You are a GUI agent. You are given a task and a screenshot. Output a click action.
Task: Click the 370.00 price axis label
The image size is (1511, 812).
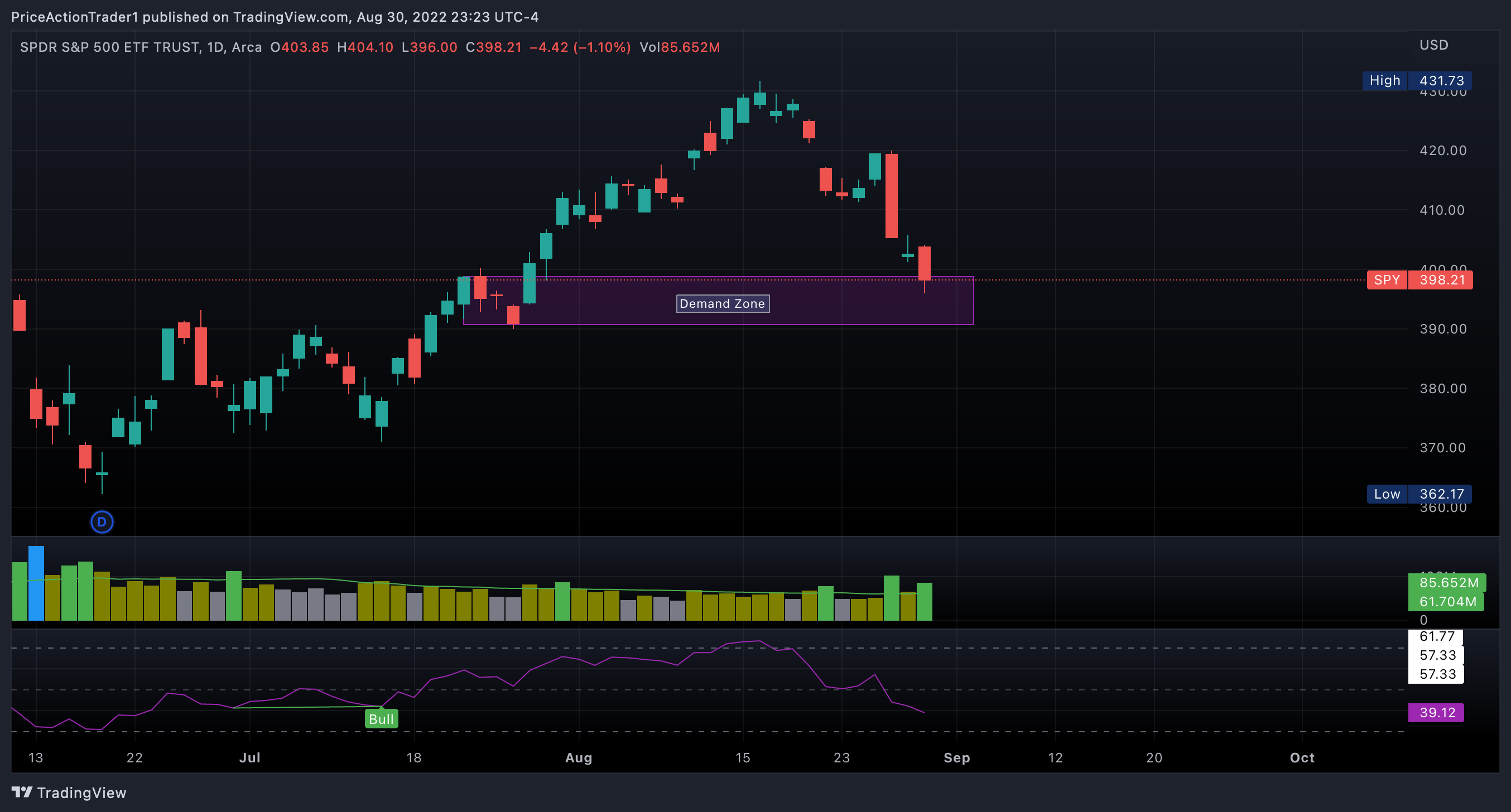1442,448
